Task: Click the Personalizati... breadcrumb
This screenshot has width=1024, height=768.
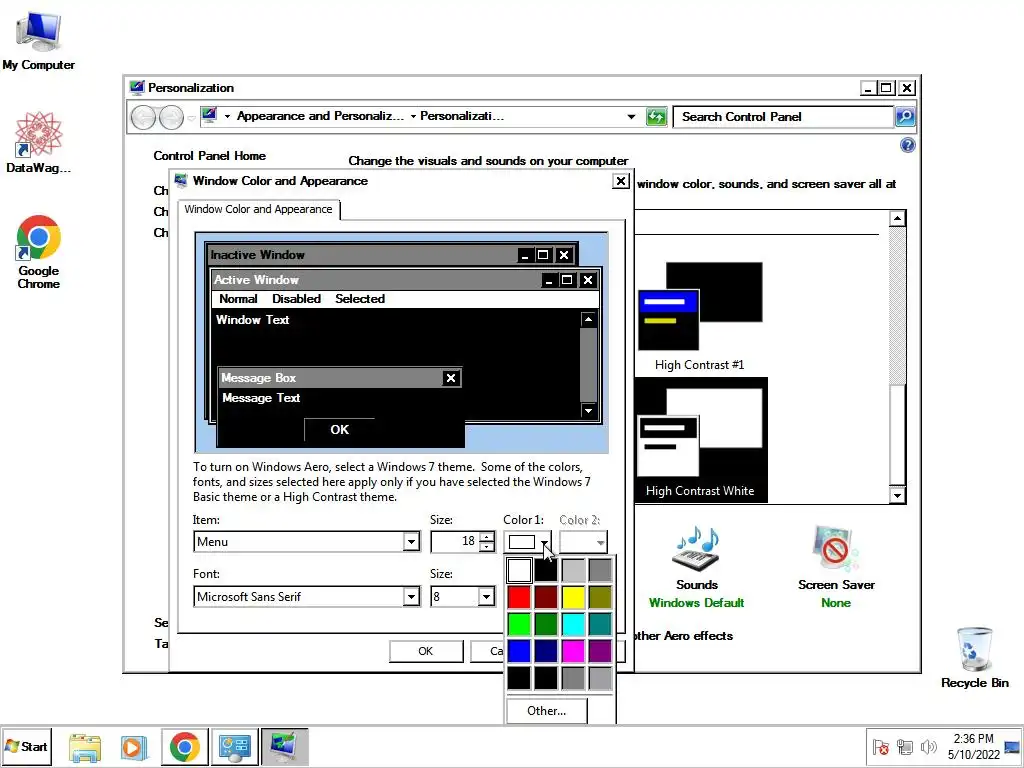Action: (x=462, y=116)
